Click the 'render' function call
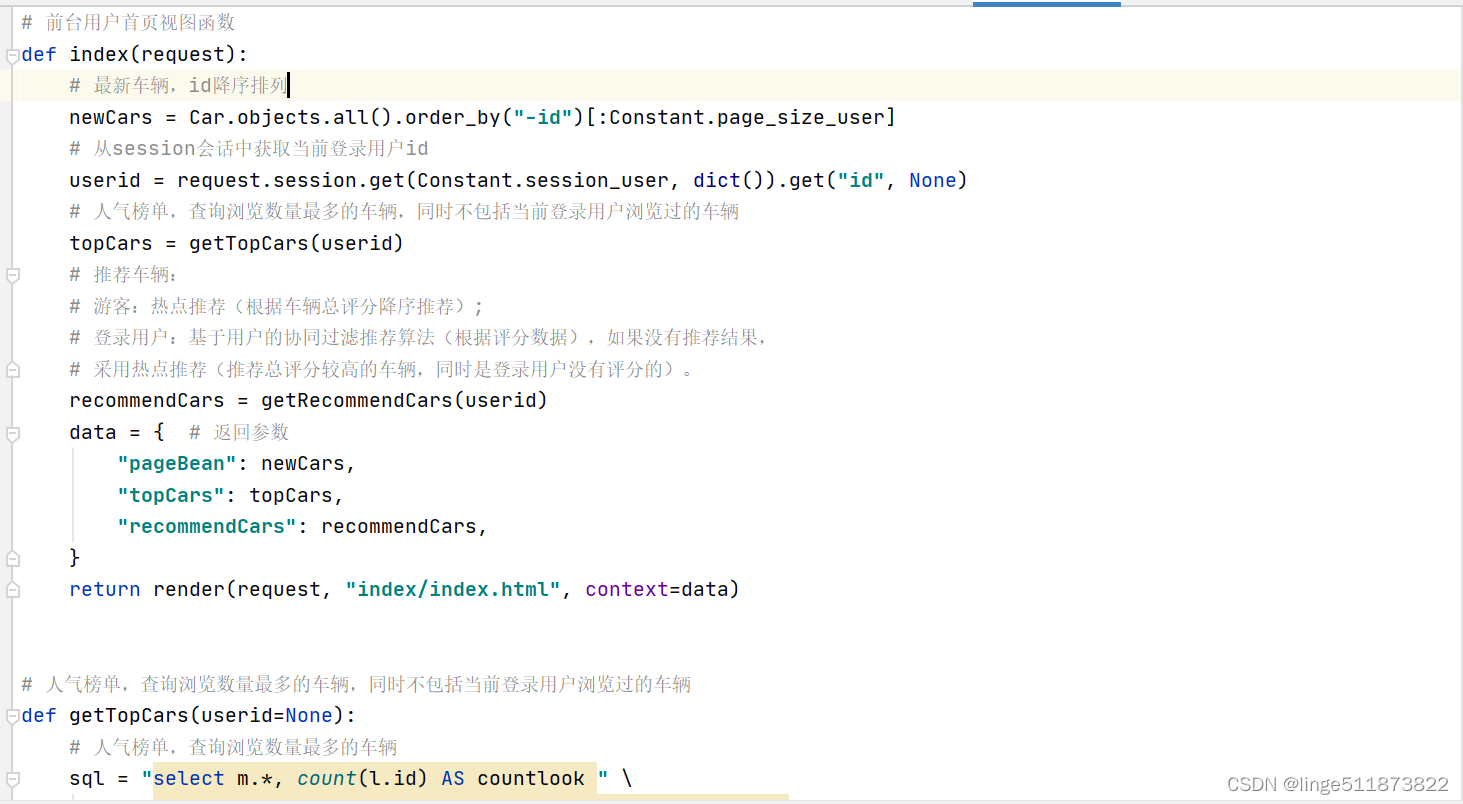The image size is (1463, 804). tap(189, 589)
